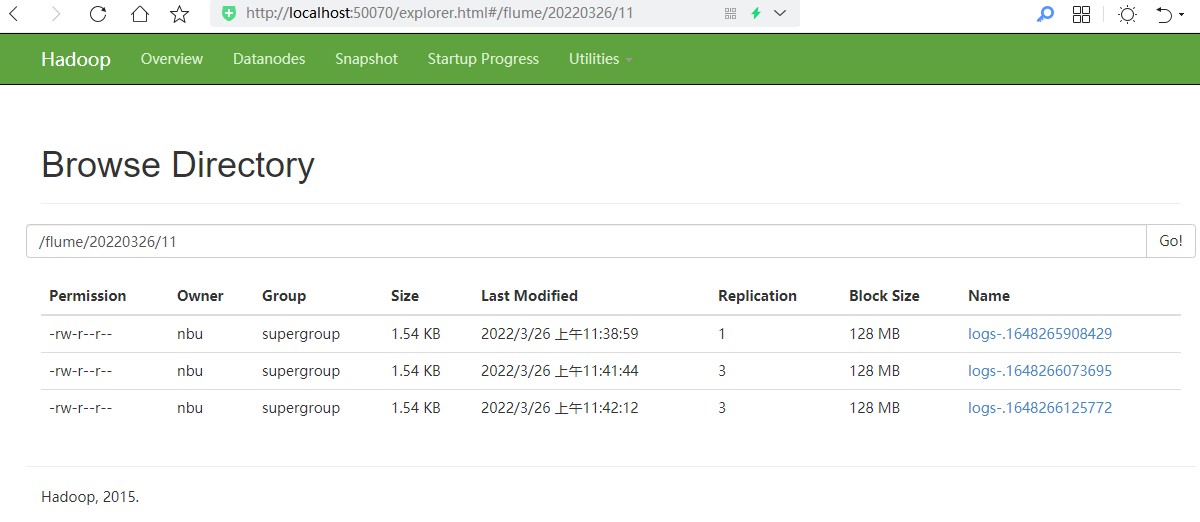Image resolution: width=1200 pixels, height=522 pixels.
Task: Click the green shield security icon
Action: click(x=229, y=13)
